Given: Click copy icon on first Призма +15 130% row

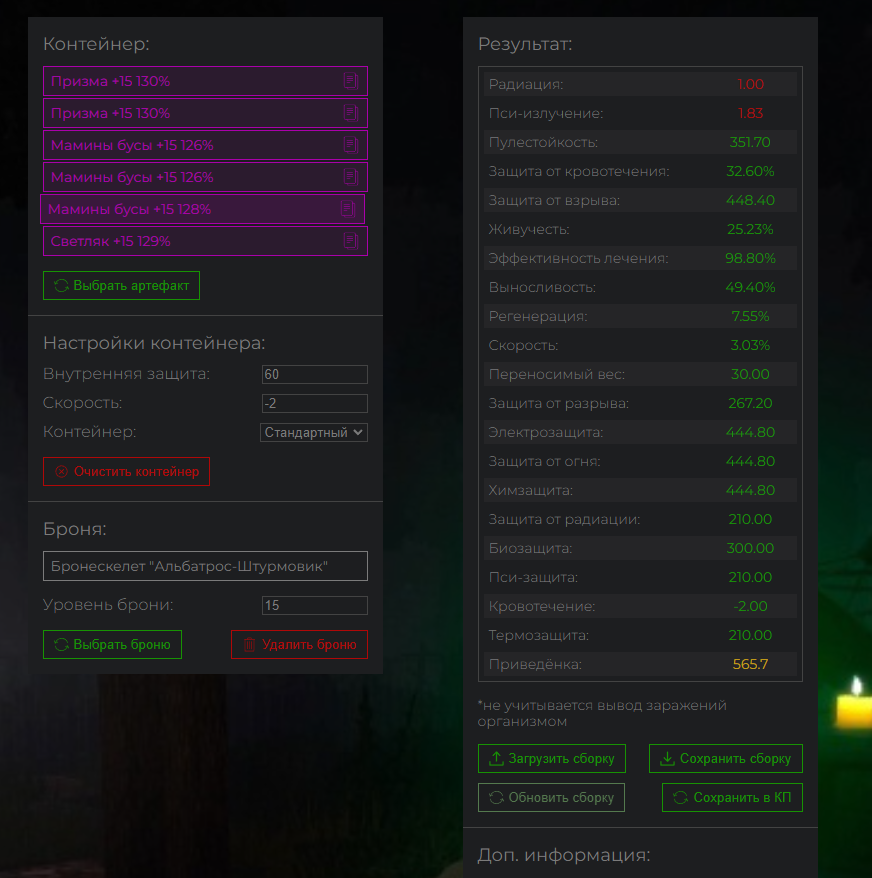Looking at the screenshot, I should tap(351, 81).
